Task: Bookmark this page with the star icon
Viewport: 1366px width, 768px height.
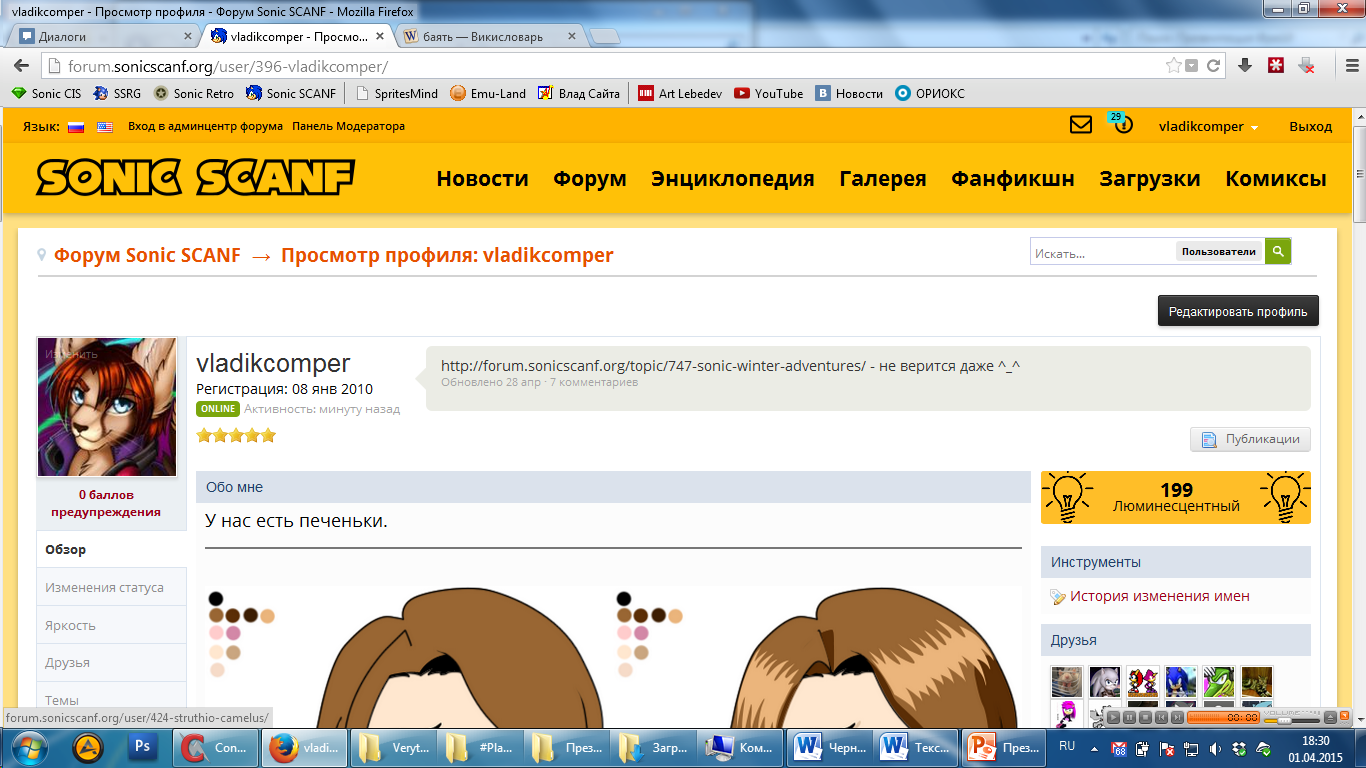Action: pyautogui.click(x=1173, y=66)
